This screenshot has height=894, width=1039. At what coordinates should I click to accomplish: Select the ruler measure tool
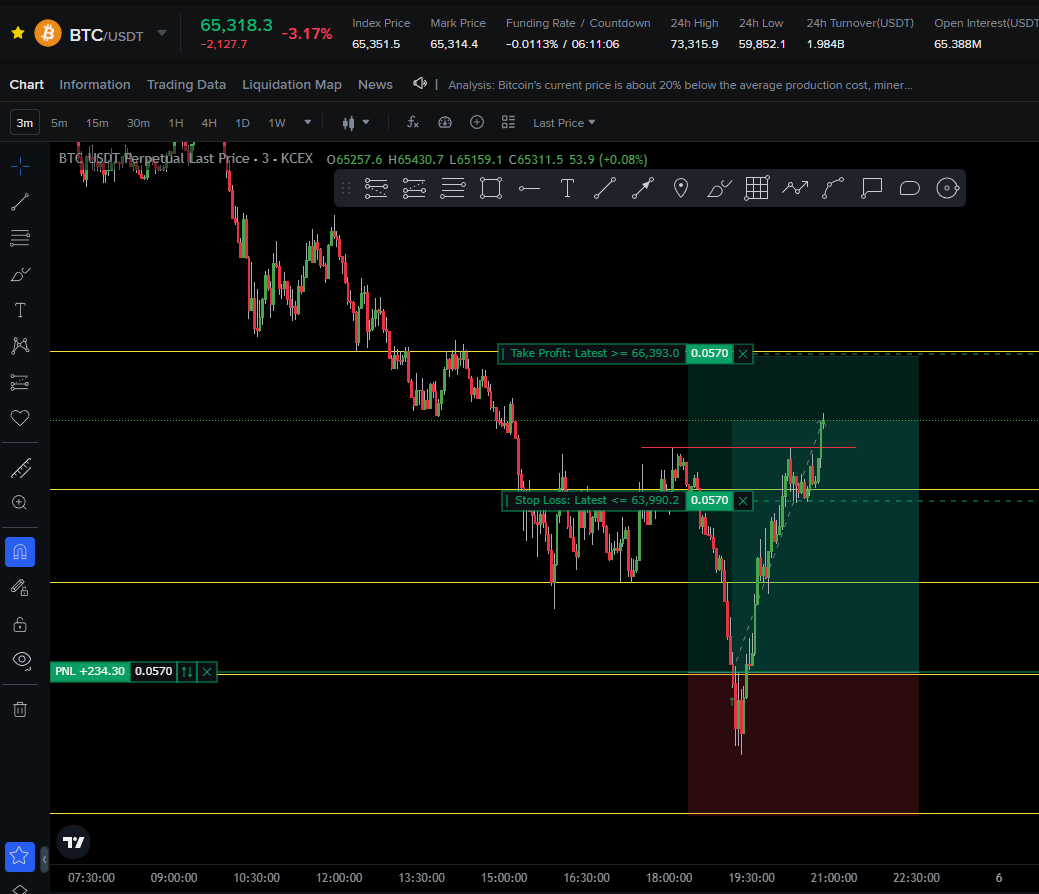click(20, 468)
